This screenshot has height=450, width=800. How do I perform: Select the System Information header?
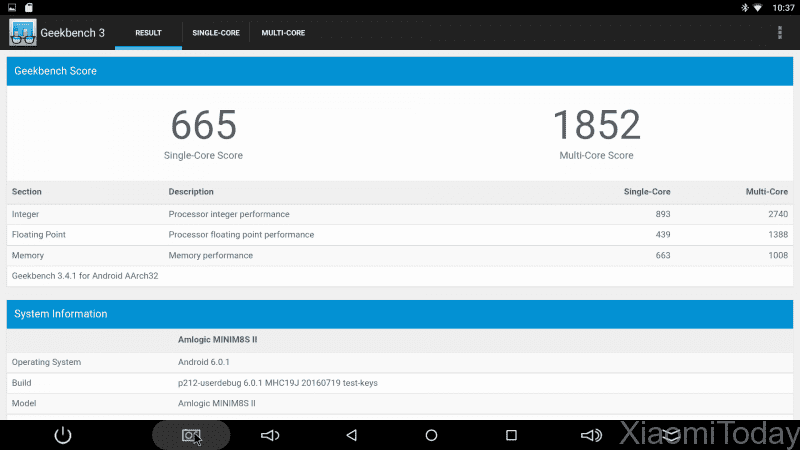coord(400,314)
